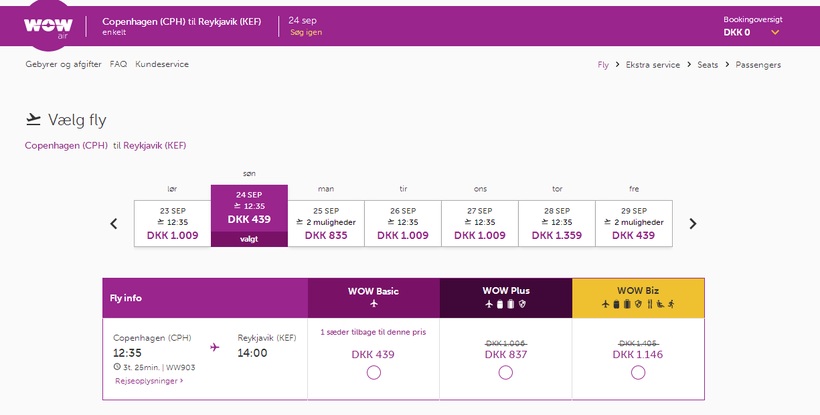
Task: Expand Rejseoplysninger flight details
Action: (x=149, y=381)
